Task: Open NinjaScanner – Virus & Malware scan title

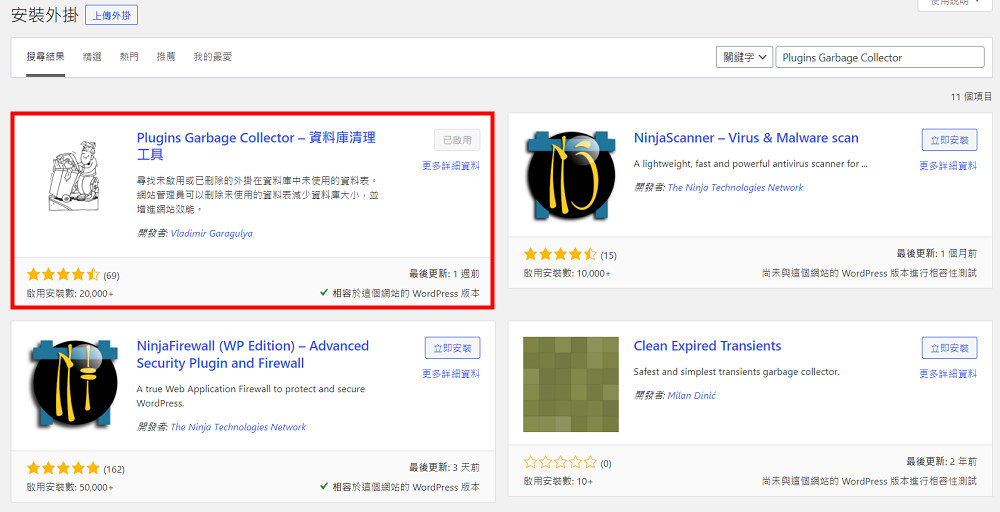Action: pyautogui.click(x=746, y=138)
